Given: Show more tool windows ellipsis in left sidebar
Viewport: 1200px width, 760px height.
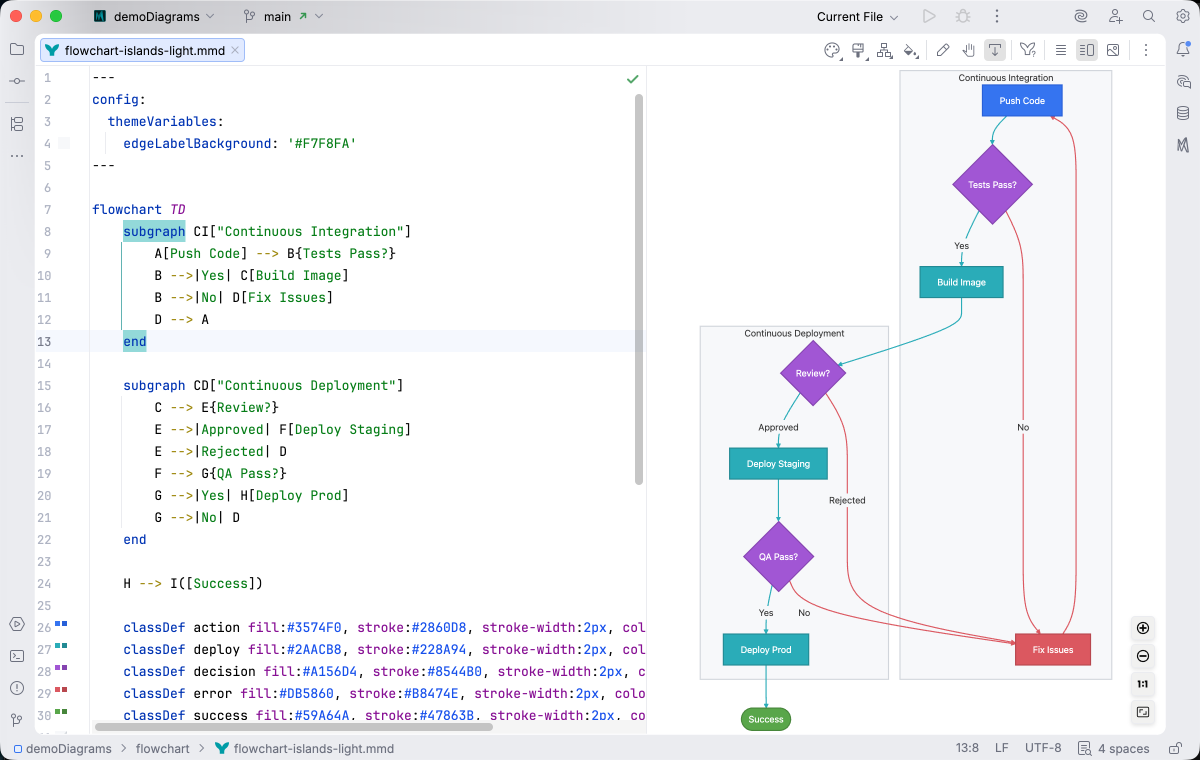Looking at the screenshot, I should 17,156.
